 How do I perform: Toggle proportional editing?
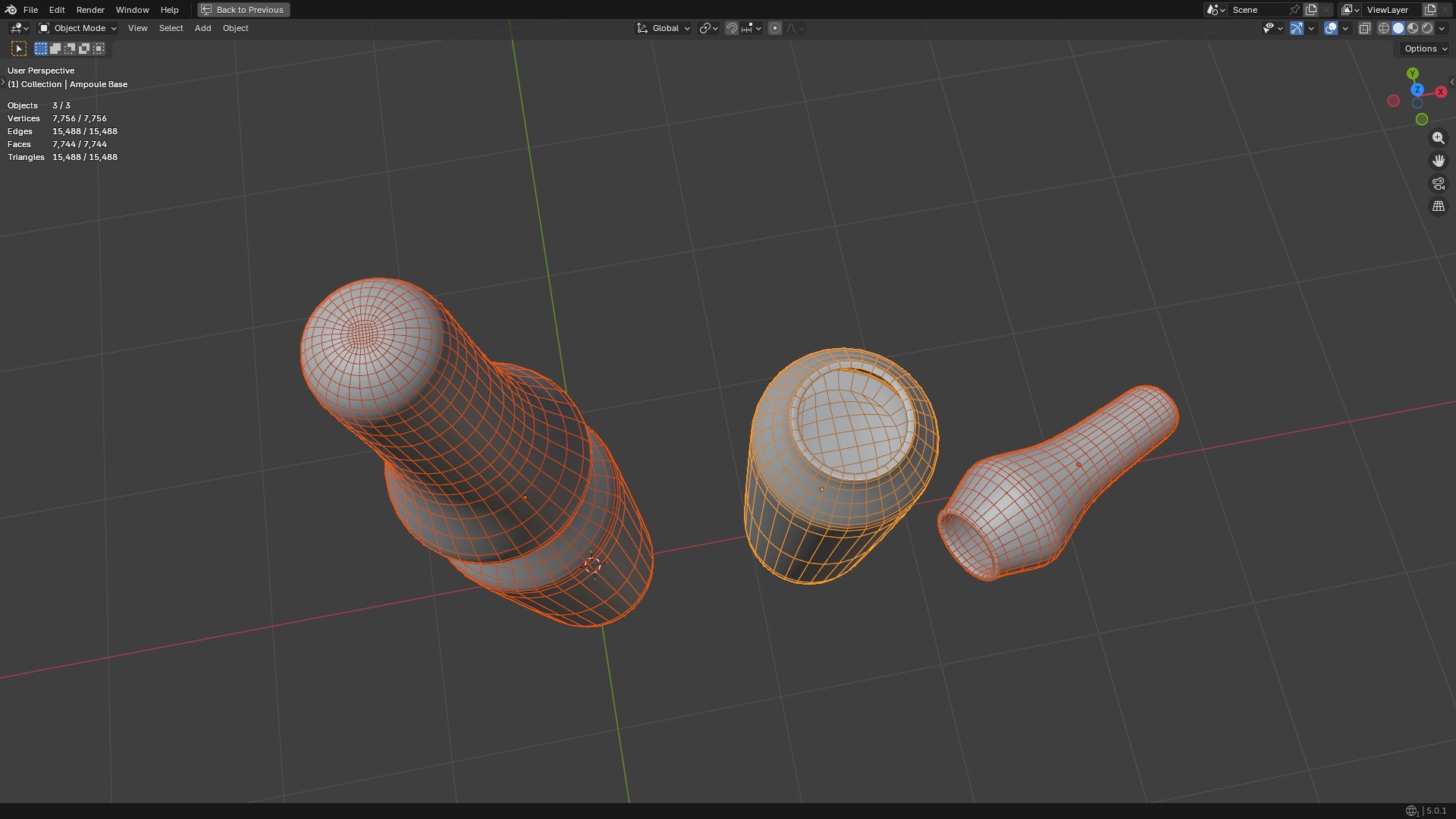pyautogui.click(x=774, y=28)
